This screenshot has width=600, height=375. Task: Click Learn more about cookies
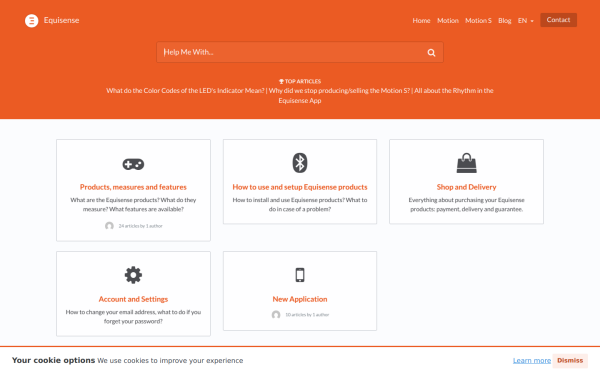pyautogui.click(x=532, y=360)
